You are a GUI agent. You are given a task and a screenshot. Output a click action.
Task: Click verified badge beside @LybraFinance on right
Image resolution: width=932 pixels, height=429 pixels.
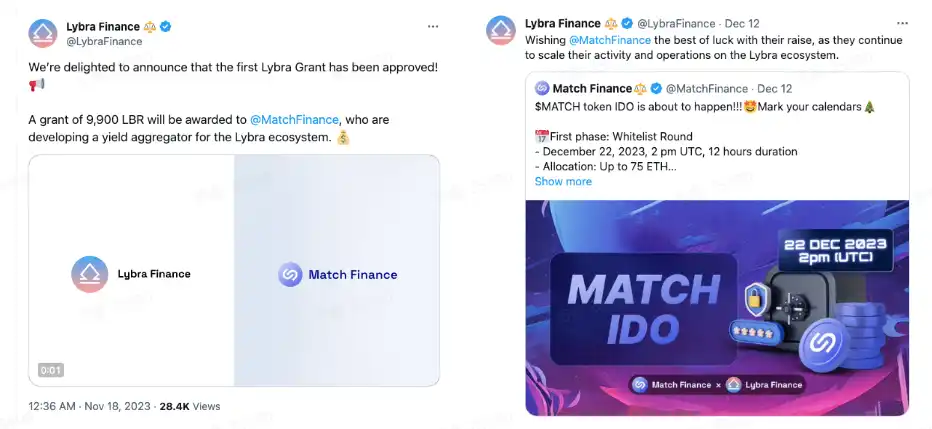tap(627, 23)
